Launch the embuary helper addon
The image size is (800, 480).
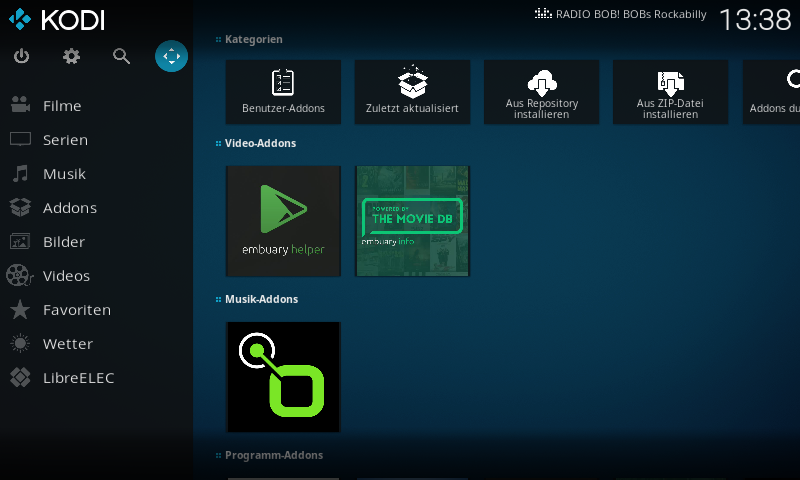pyautogui.click(x=283, y=221)
